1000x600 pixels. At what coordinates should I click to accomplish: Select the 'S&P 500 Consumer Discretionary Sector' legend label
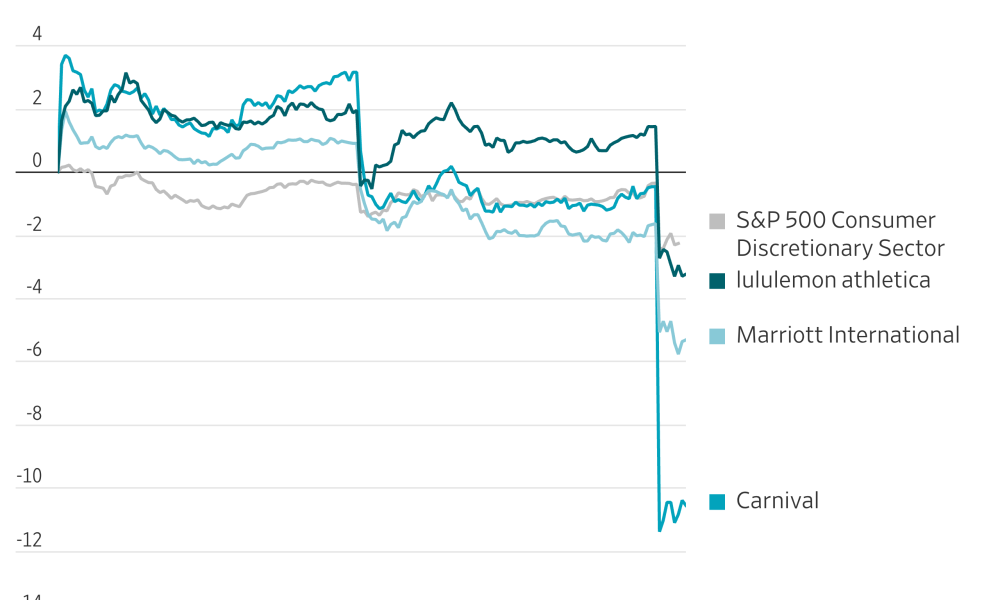(x=840, y=234)
